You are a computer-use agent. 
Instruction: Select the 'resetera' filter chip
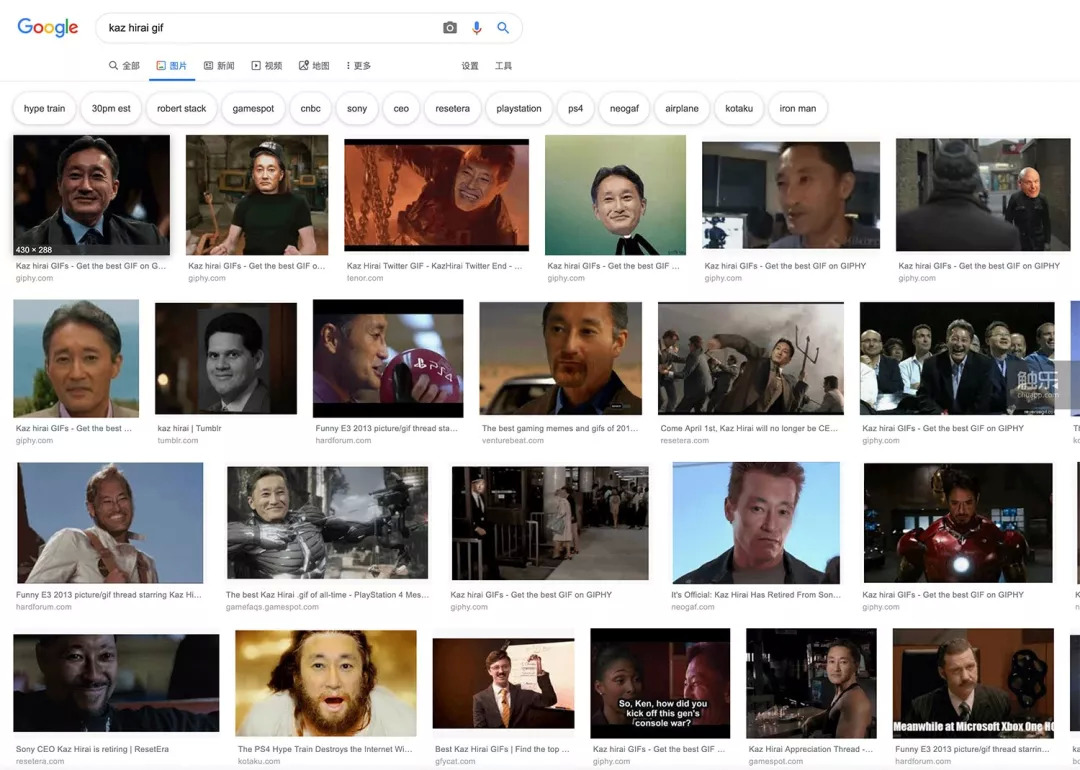(x=452, y=109)
